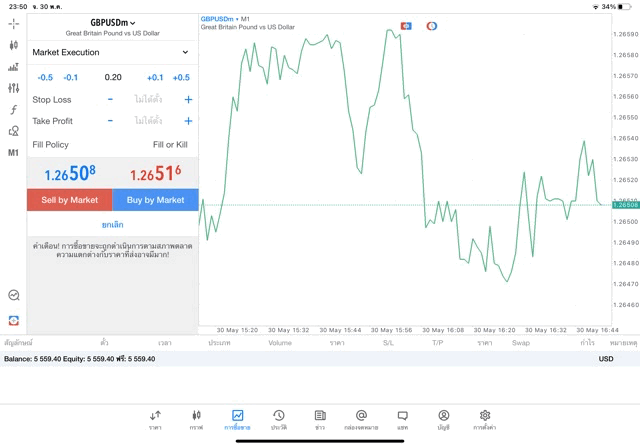The image size is (640, 447).
Task: Open the indicators function (f) icon
Action: point(13,110)
